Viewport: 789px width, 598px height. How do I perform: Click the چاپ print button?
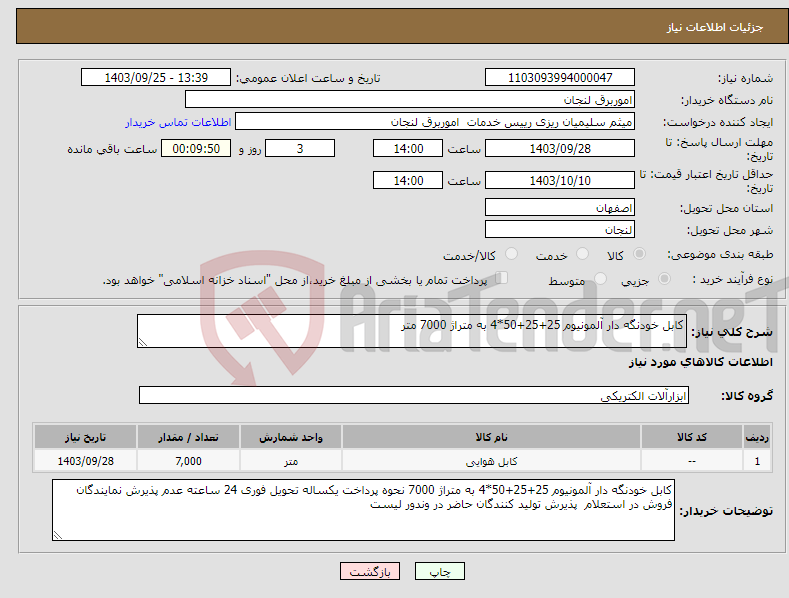coord(440,571)
